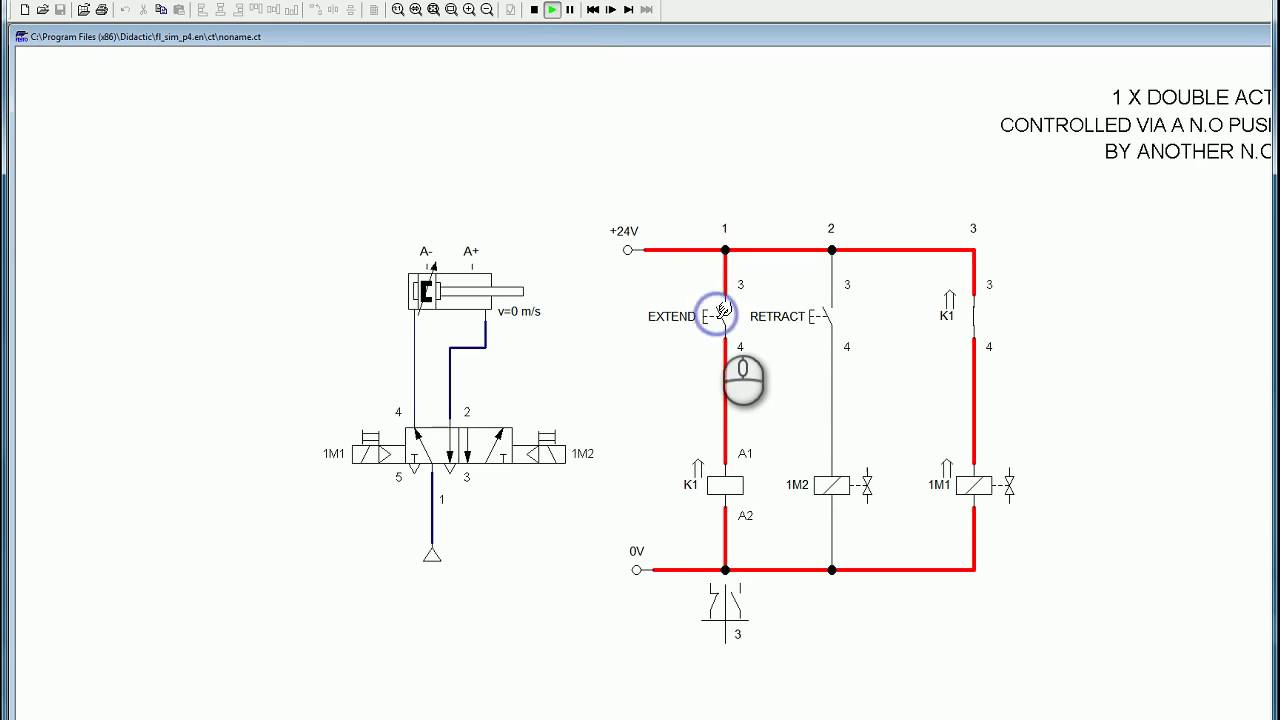This screenshot has height=720, width=1280.
Task: Actuate the EXTEND pushbutton switch
Action: coord(717,316)
